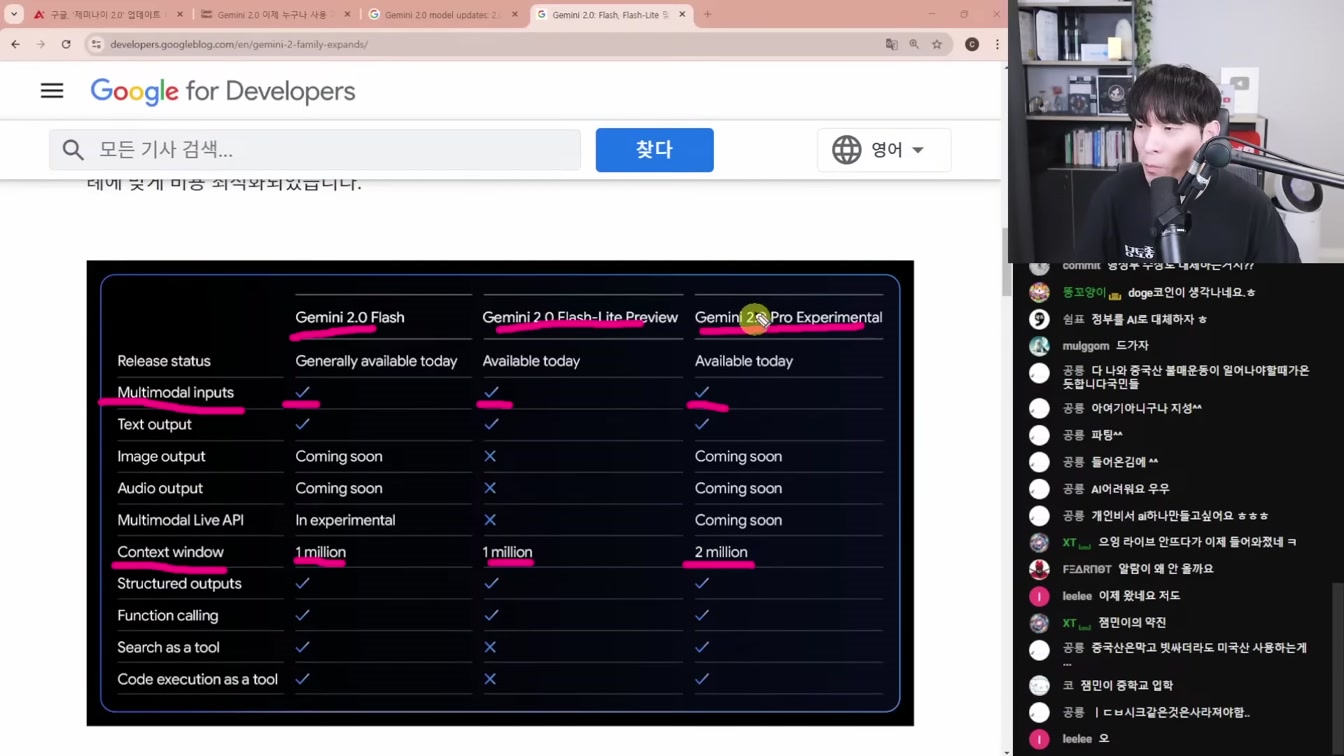Reload the page with refresh icon
1344x756 pixels.
(66, 44)
